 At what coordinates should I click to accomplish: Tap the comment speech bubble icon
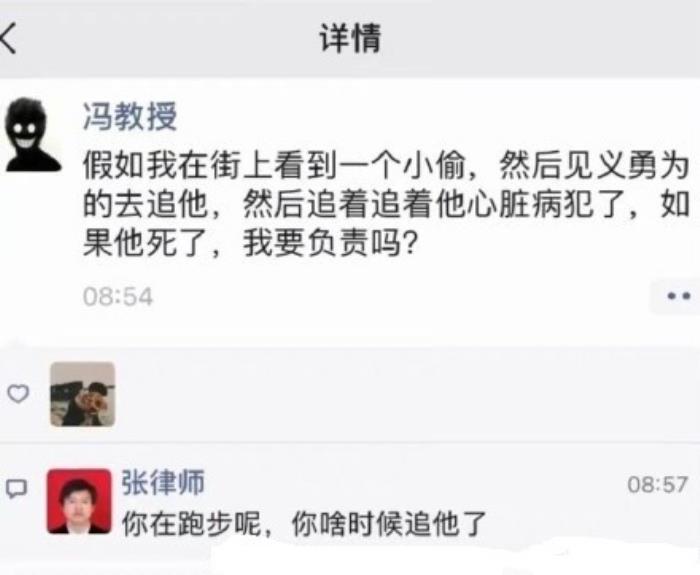click(x=17, y=488)
